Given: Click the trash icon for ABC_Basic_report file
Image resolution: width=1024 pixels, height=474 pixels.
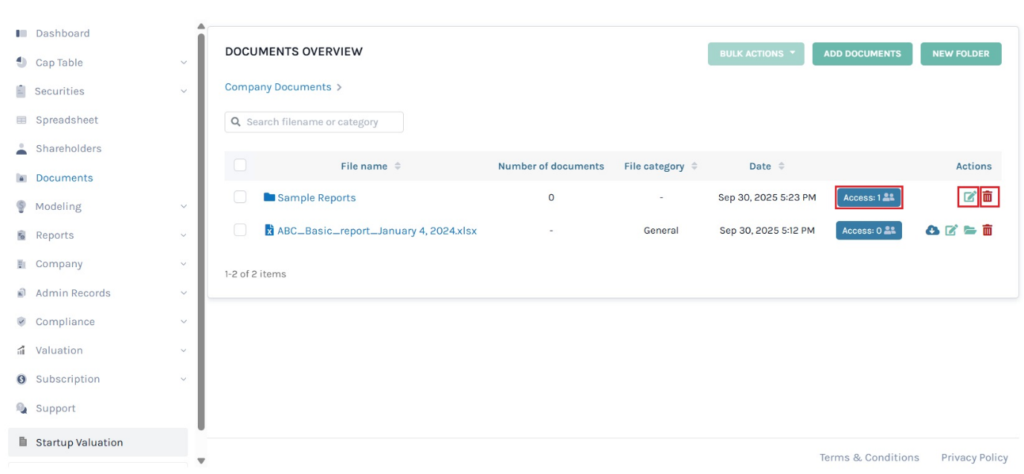Looking at the screenshot, I should point(988,230).
